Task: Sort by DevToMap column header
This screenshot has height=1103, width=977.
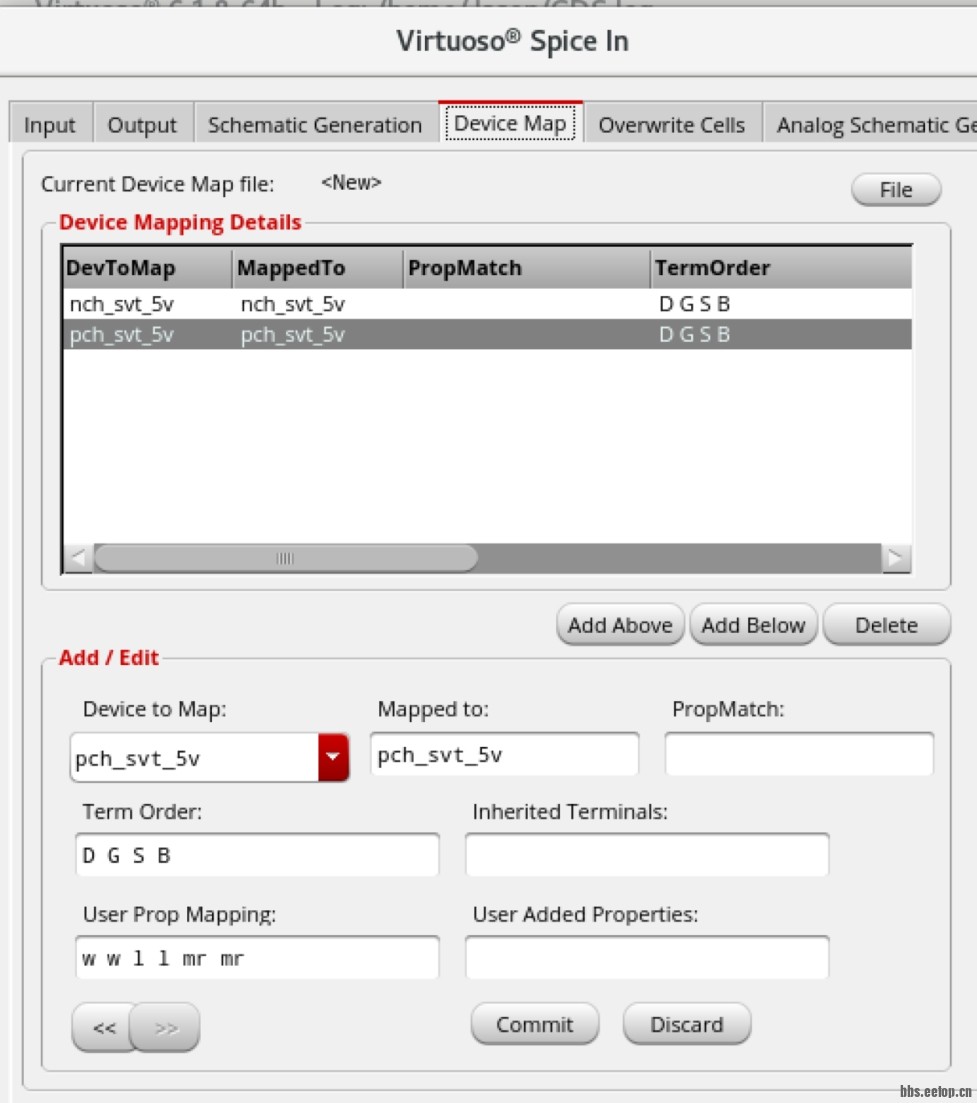Action: tap(147, 267)
